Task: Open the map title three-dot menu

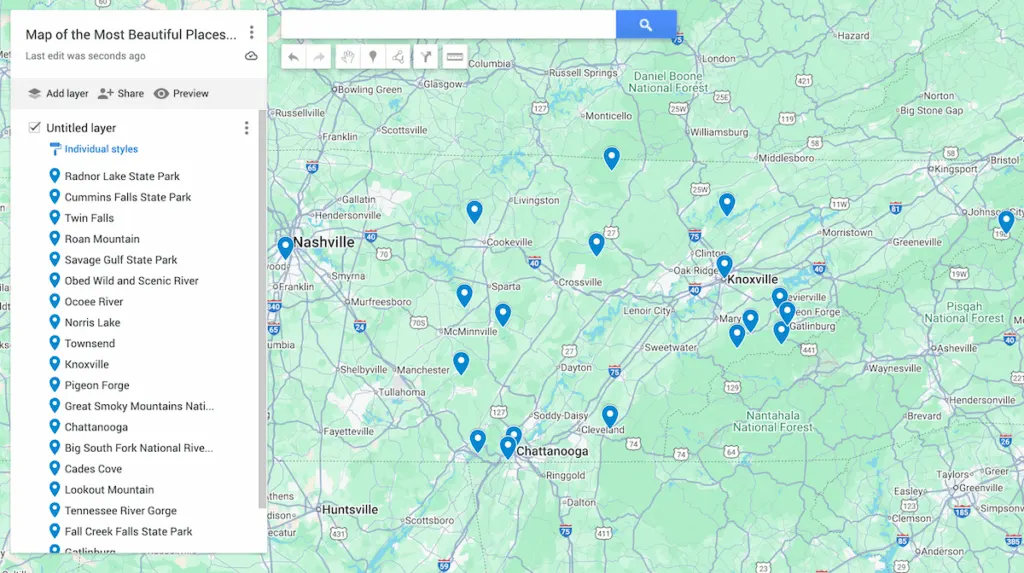Action: click(251, 33)
